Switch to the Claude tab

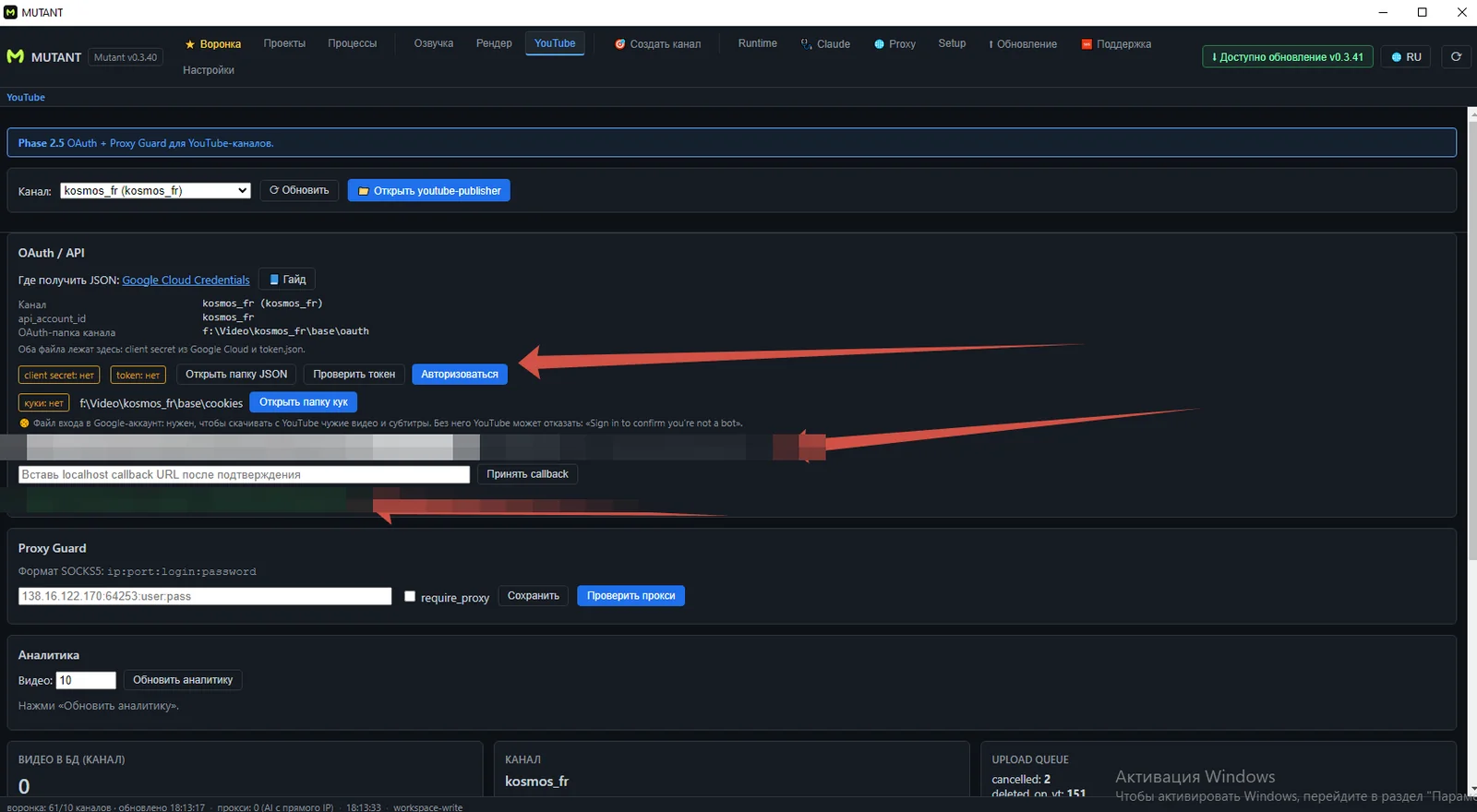[x=825, y=44]
